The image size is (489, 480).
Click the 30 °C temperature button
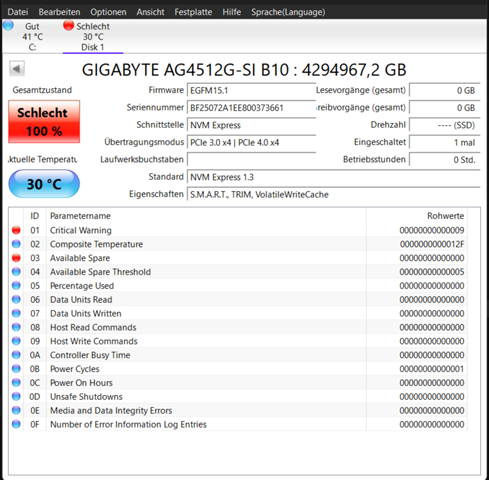click(44, 184)
